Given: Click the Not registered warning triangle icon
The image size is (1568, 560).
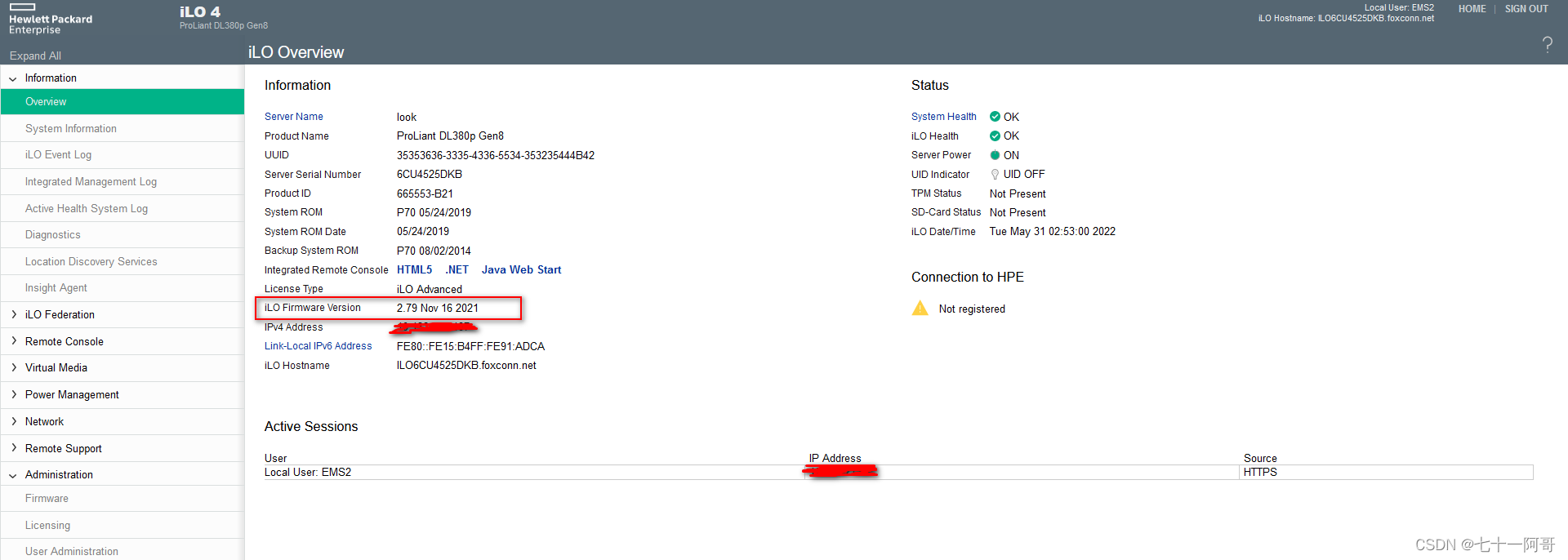Looking at the screenshot, I should [920, 309].
